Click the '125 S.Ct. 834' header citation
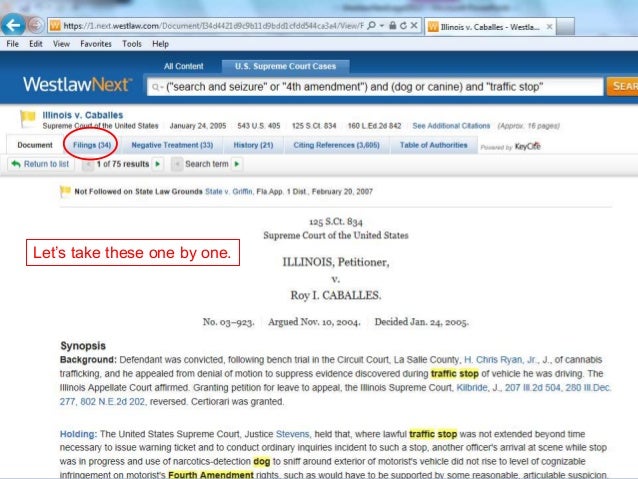 pos(336,221)
